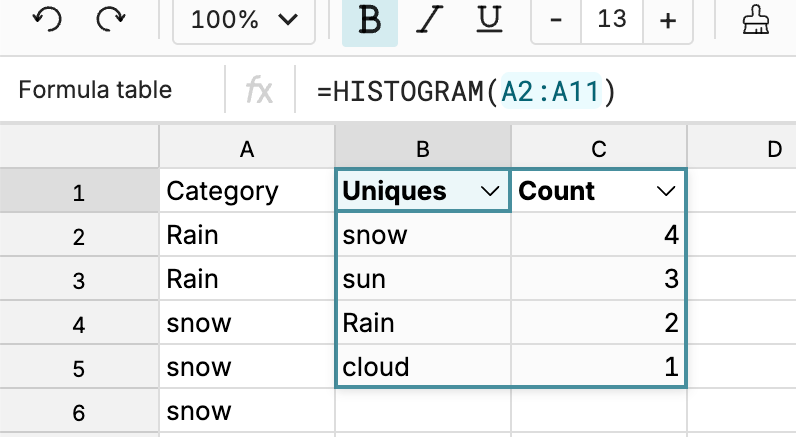This screenshot has height=437, width=796.
Task: Click the Rain cell in row 2
Action: click(x=247, y=235)
